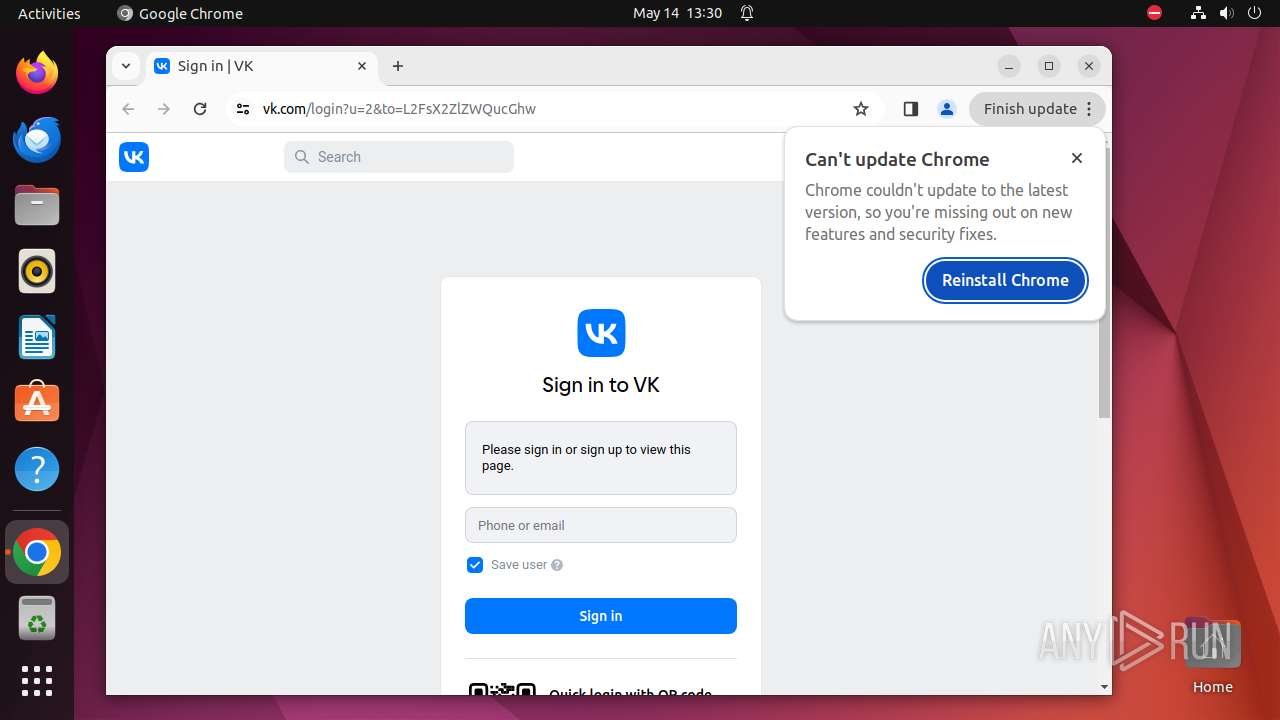Click the network status icon in top bar

point(1198,13)
